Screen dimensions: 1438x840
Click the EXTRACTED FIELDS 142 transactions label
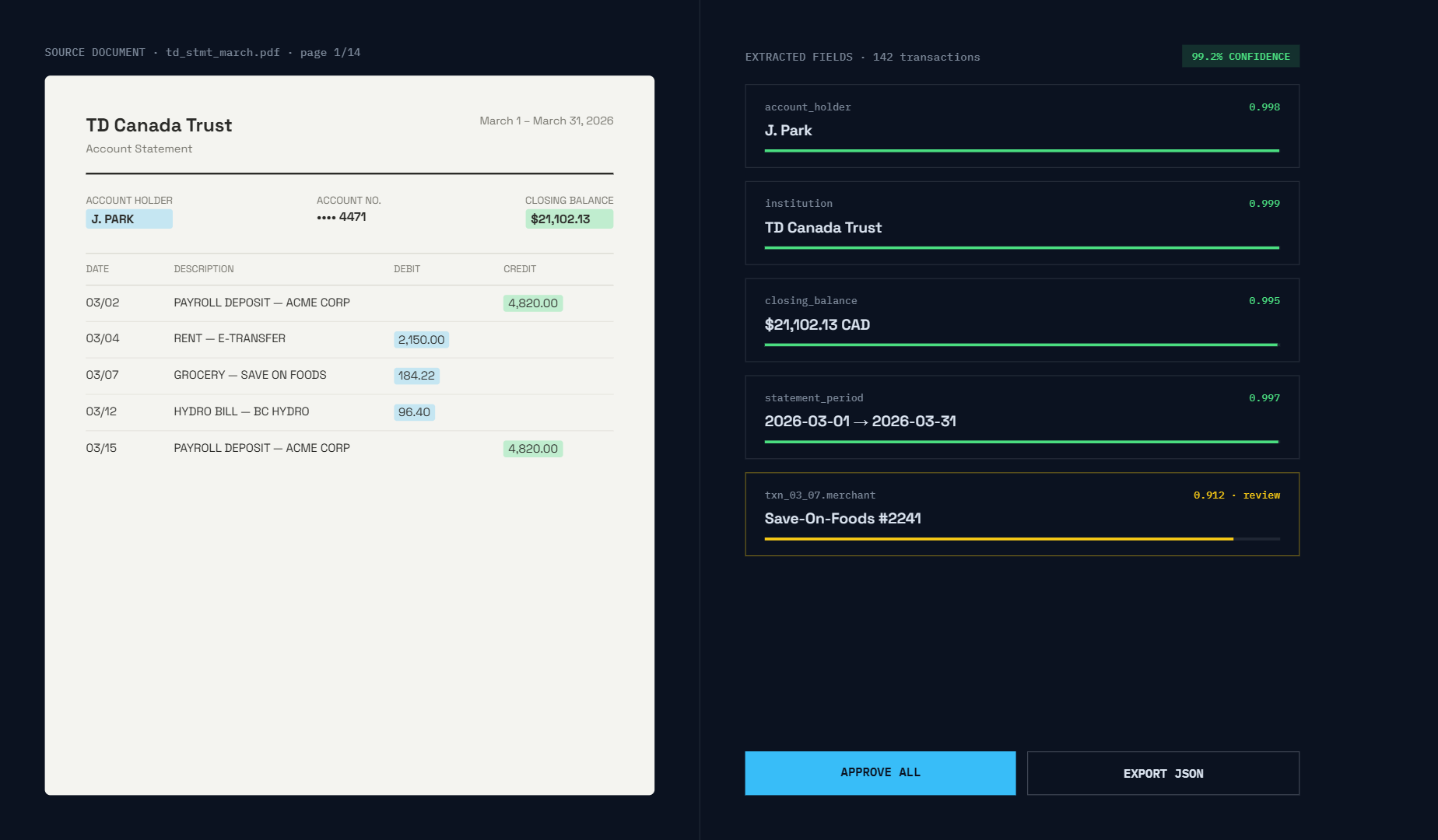click(x=863, y=58)
